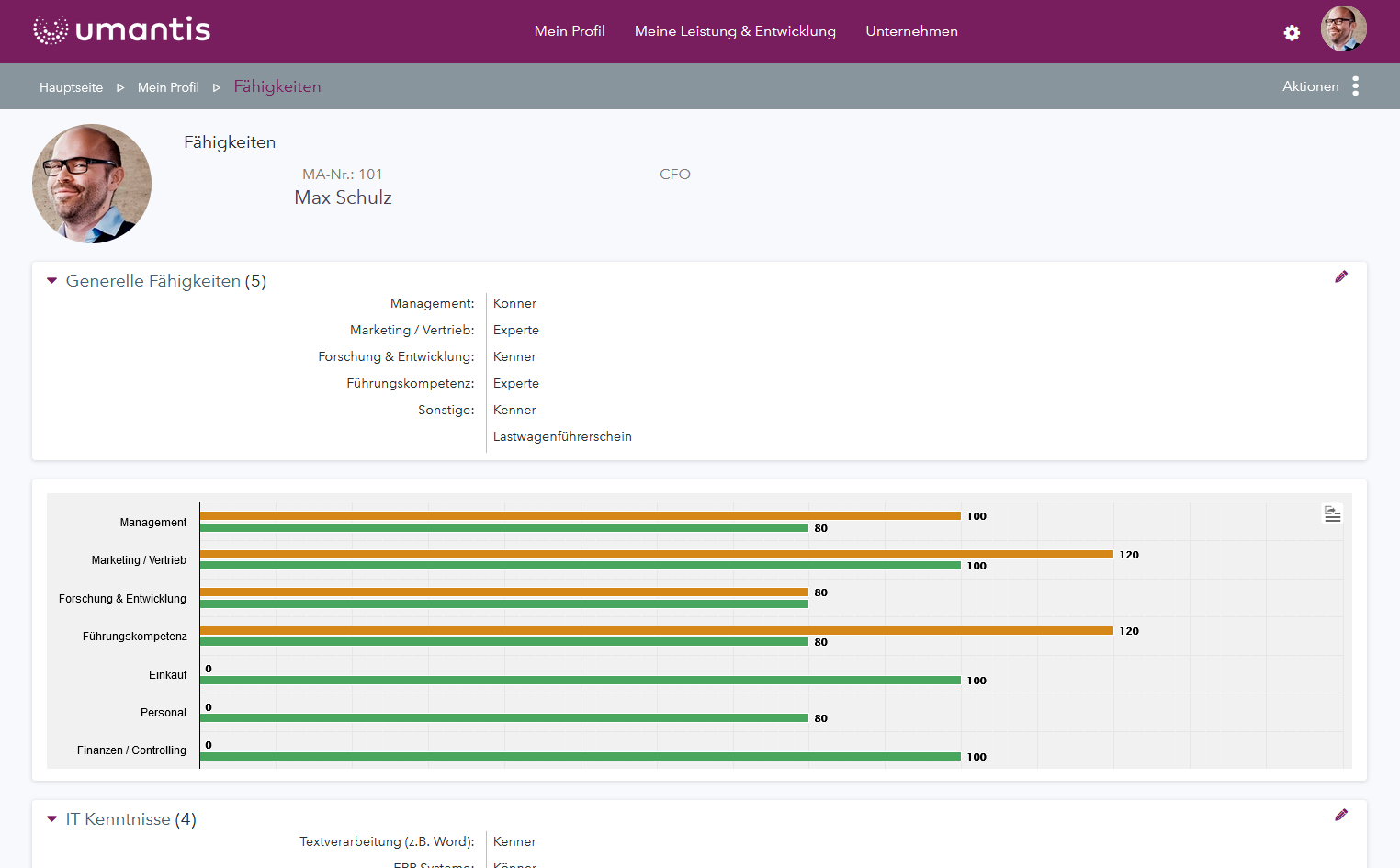Open the Aktionen dropdown
This screenshot has height=868, width=1400.
click(1310, 86)
